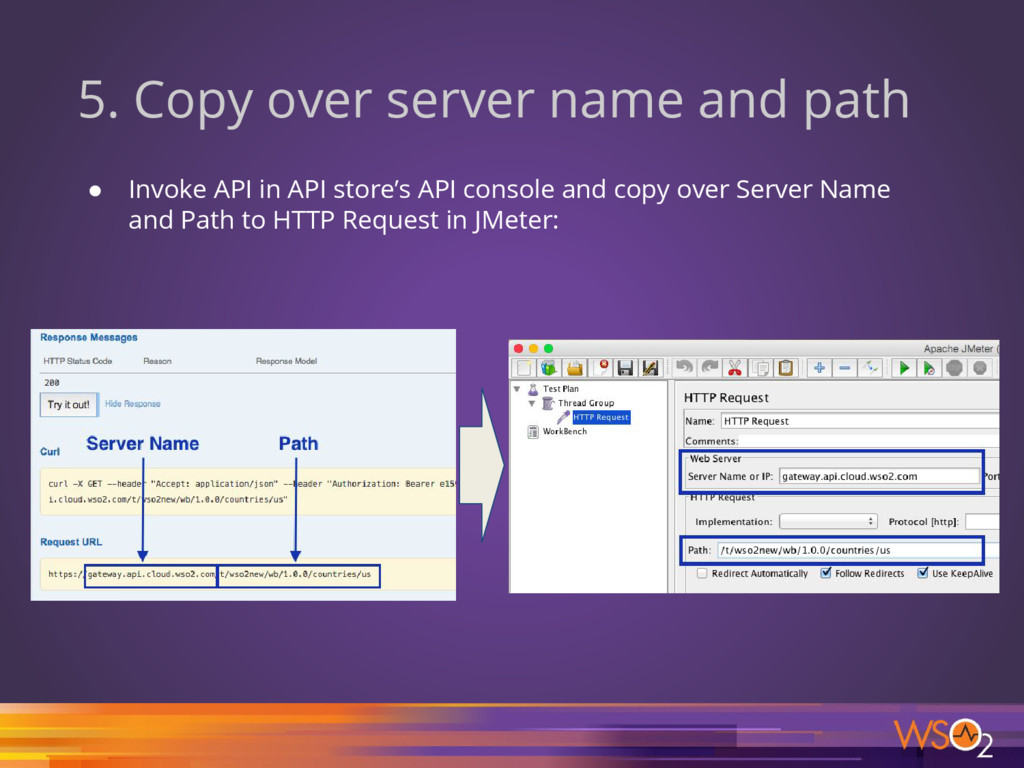This screenshot has width=1024, height=768.
Task: Click the Name field containing HTTP Request
Action: 859,421
